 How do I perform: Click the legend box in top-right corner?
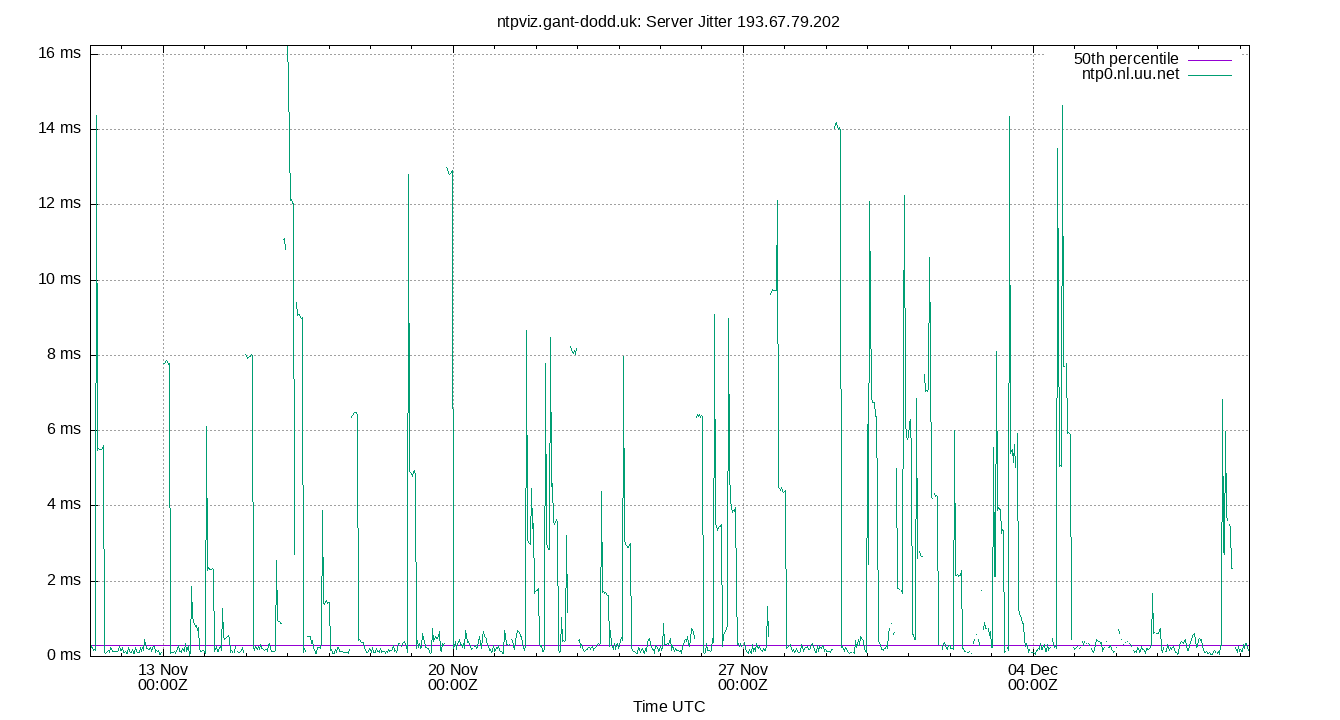pos(1154,67)
